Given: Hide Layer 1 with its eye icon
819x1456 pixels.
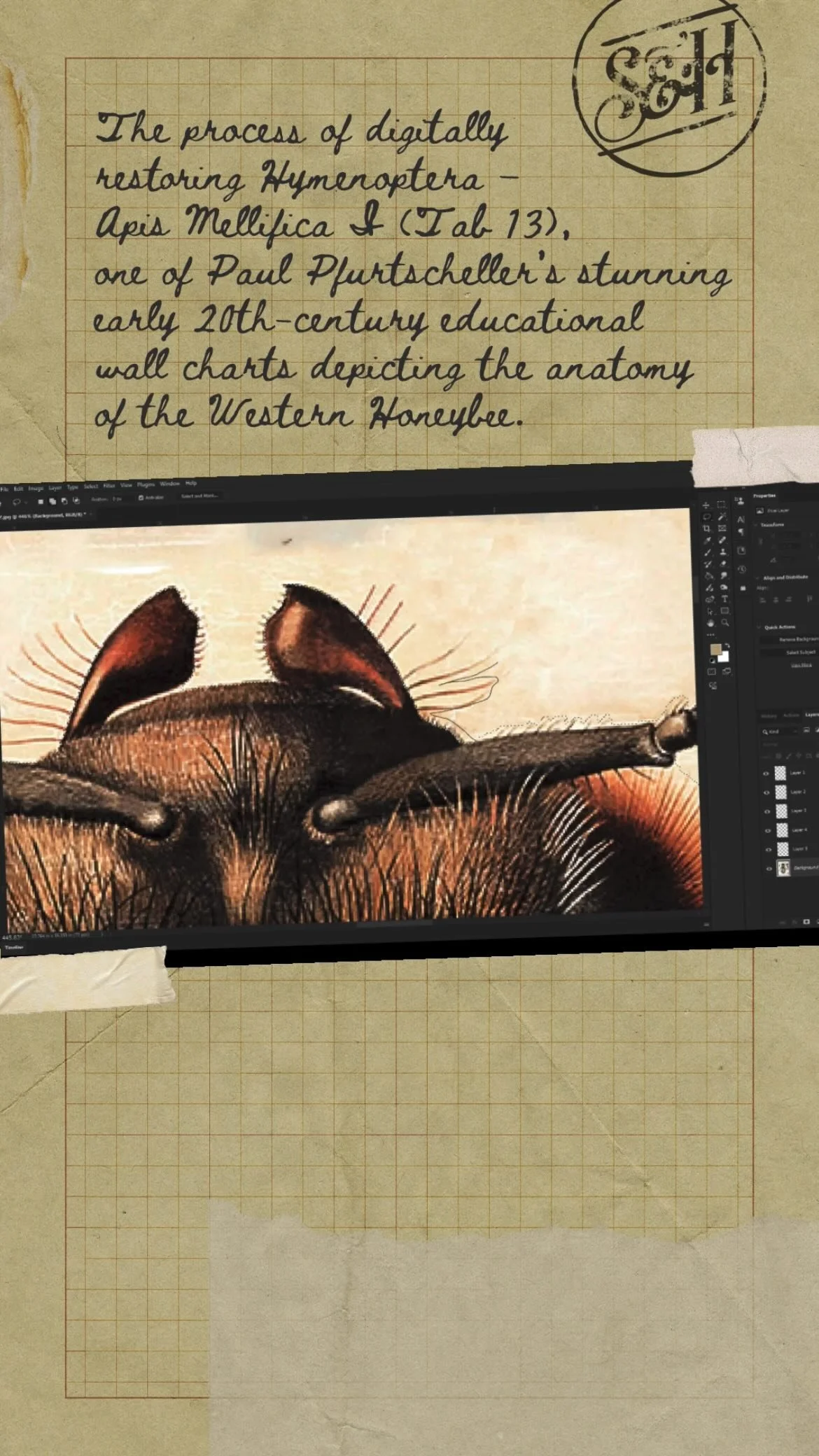Looking at the screenshot, I should point(766,773).
